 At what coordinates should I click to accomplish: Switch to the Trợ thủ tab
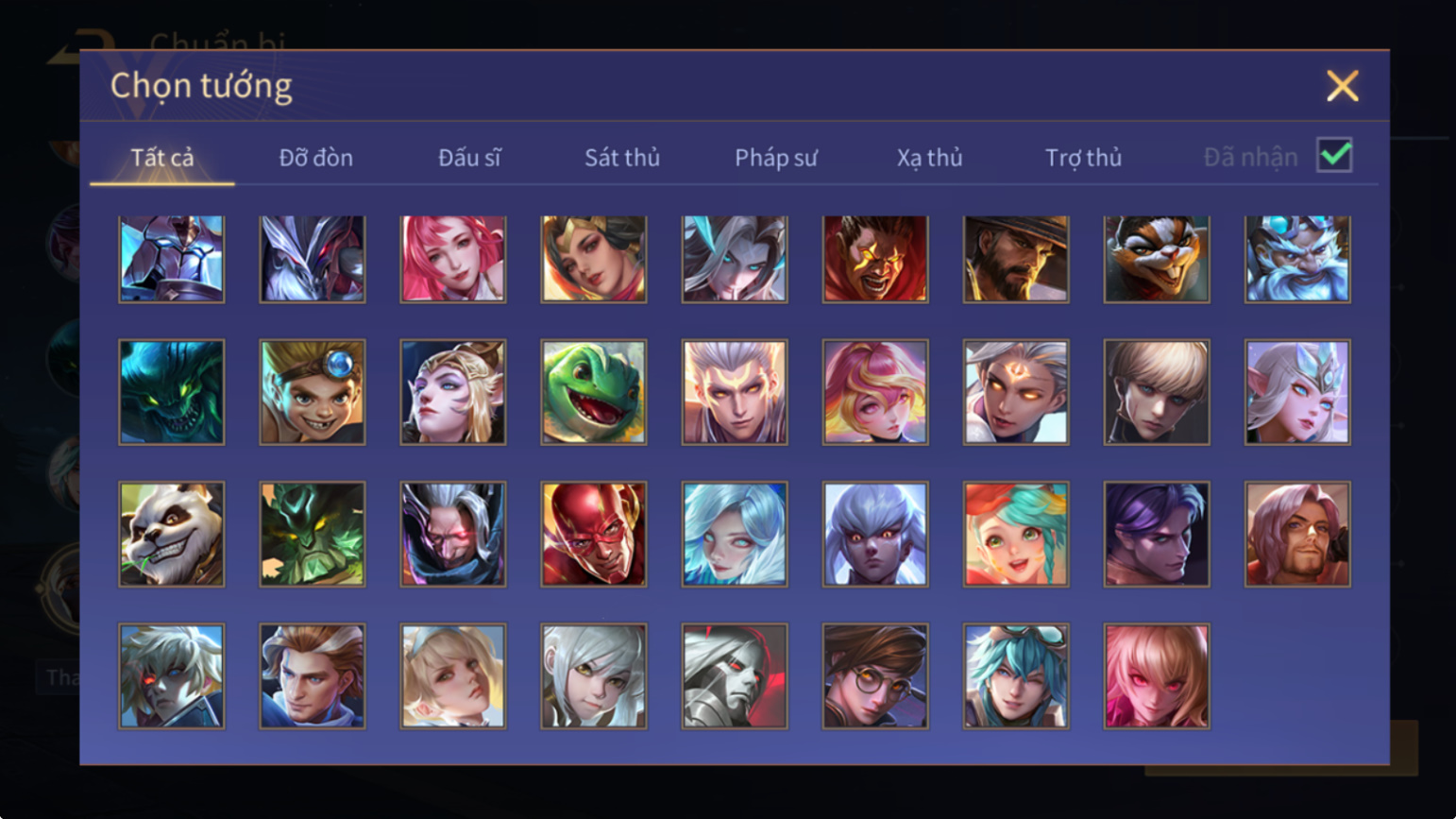(x=1083, y=158)
